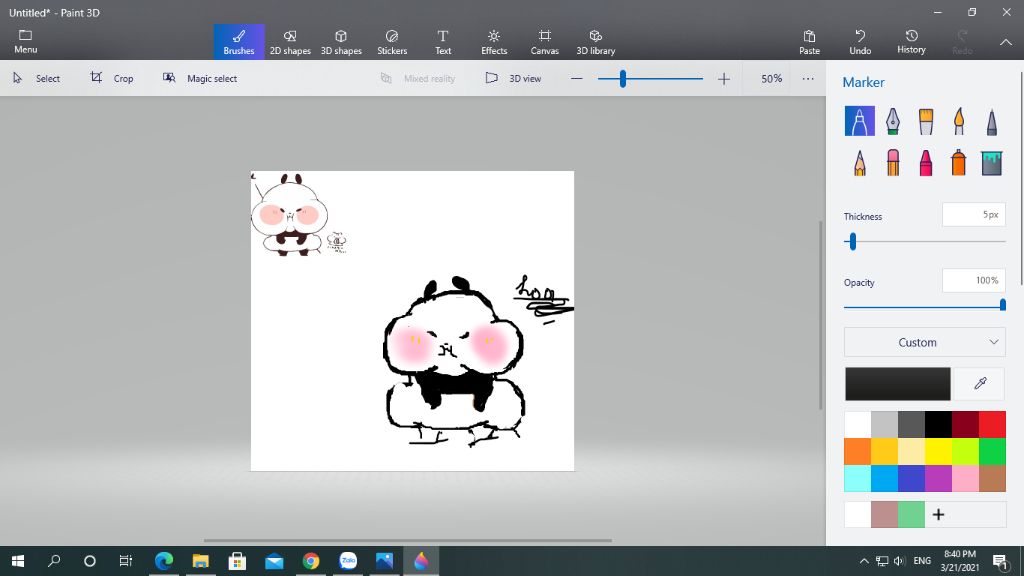The width and height of the screenshot is (1024, 576).
Task: Collapse the top ribbon with chevron
Action: point(1006,42)
